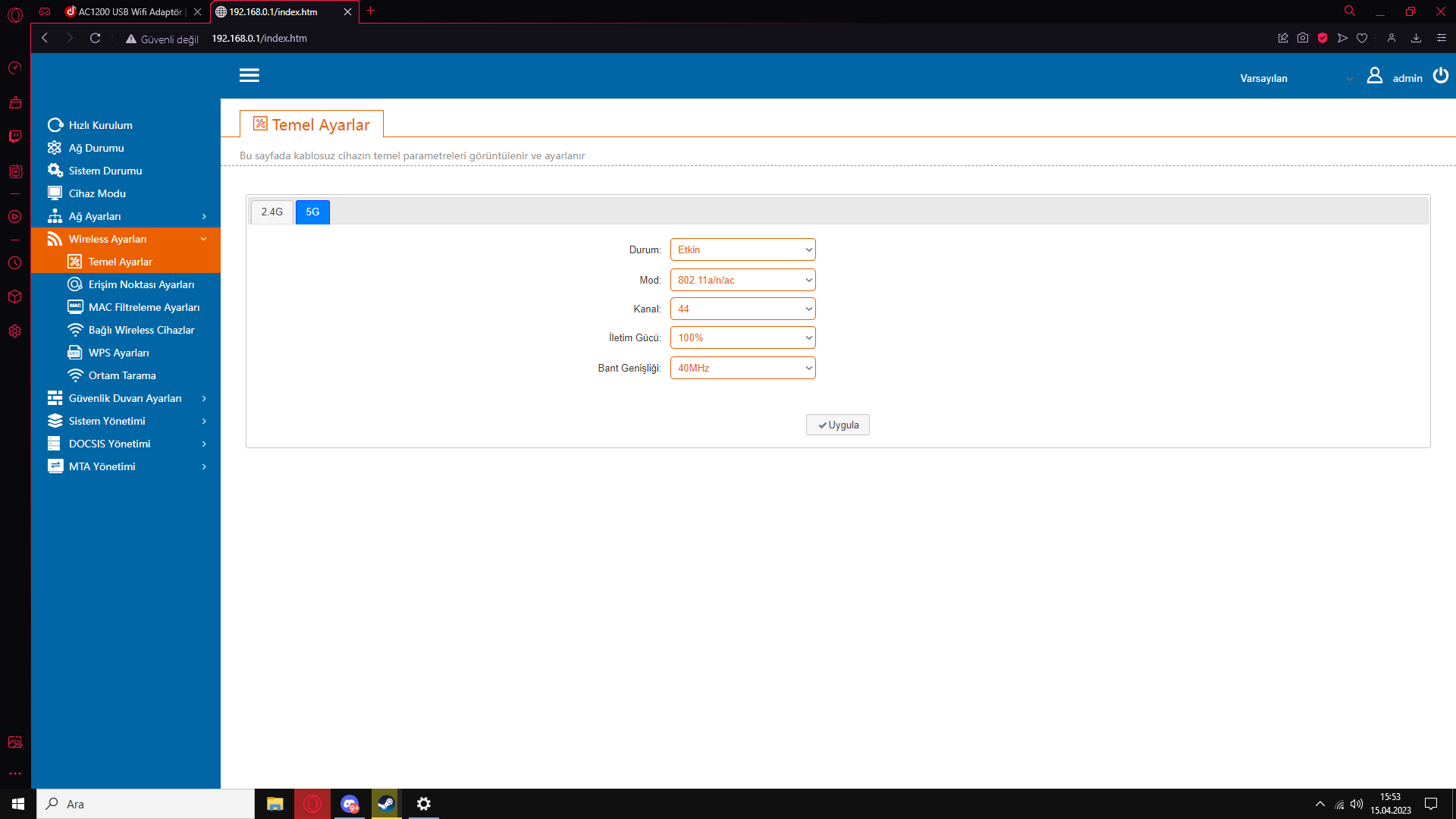Image resolution: width=1456 pixels, height=819 pixels.
Task: Click the hamburger menu icon
Action: point(249,75)
